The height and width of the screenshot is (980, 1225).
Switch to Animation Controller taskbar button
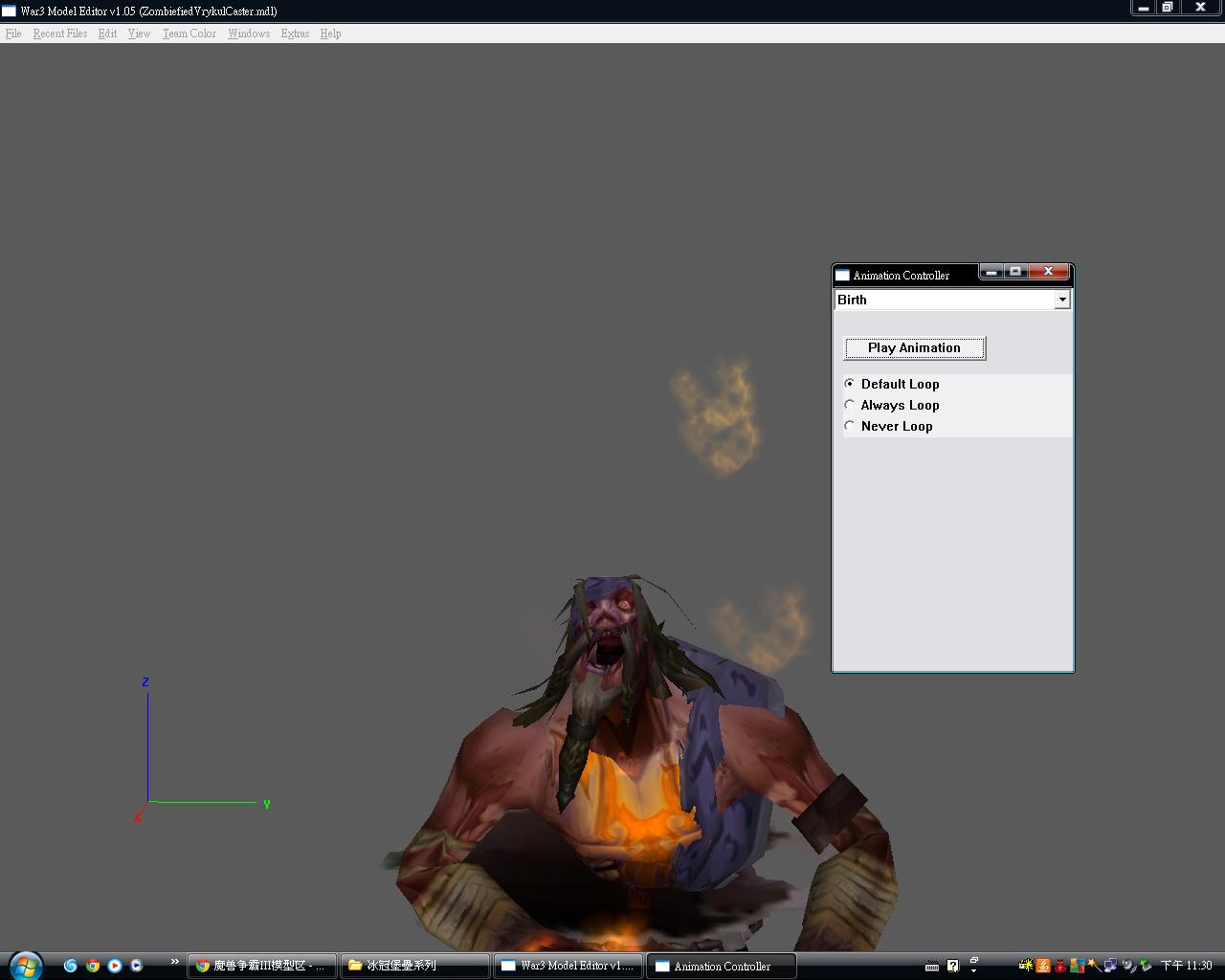tap(722, 966)
